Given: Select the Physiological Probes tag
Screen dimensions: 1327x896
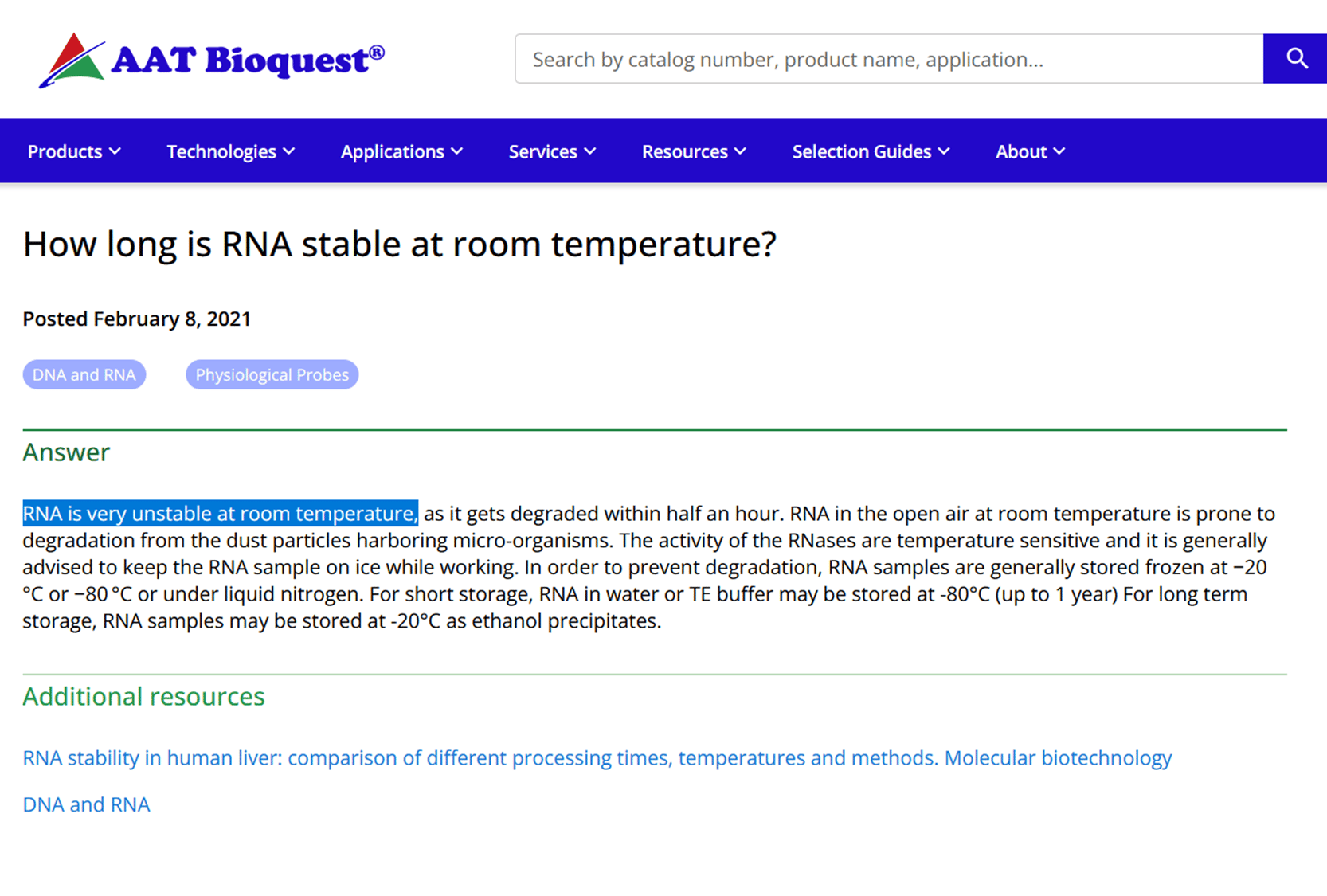Looking at the screenshot, I should [272, 374].
